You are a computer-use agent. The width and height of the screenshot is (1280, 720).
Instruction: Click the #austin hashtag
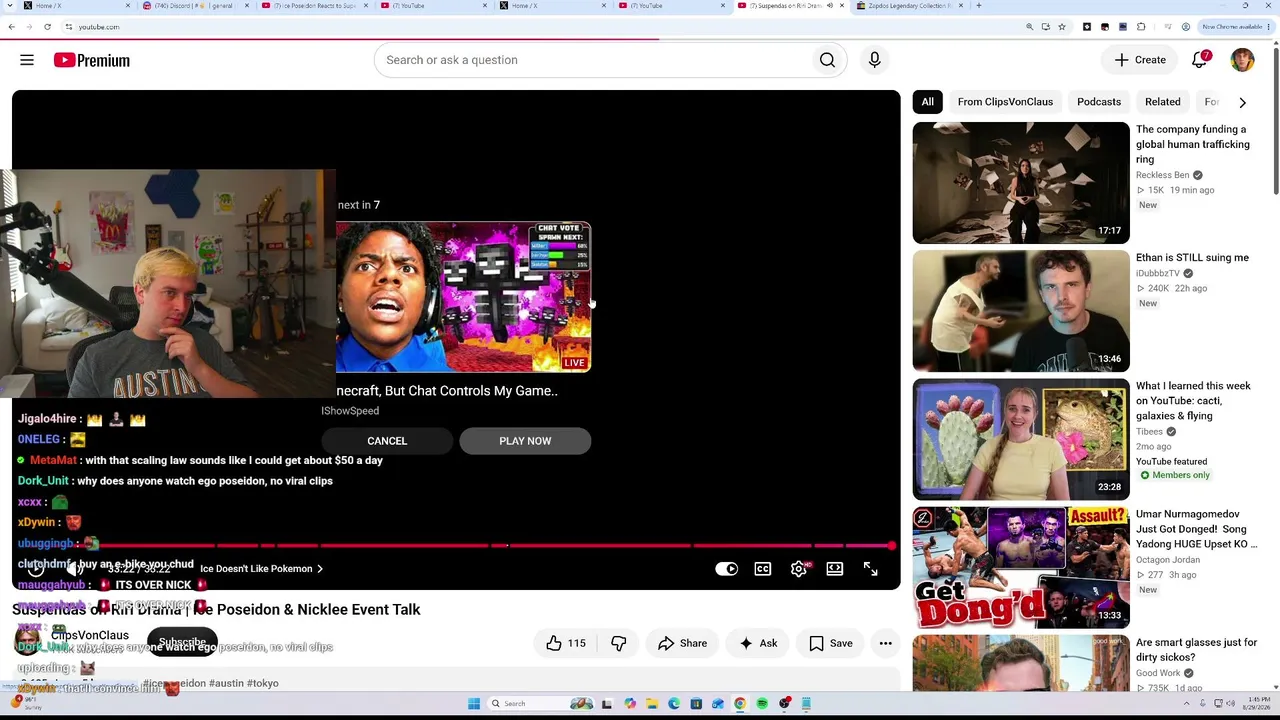pyautogui.click(x=227, y=683)
